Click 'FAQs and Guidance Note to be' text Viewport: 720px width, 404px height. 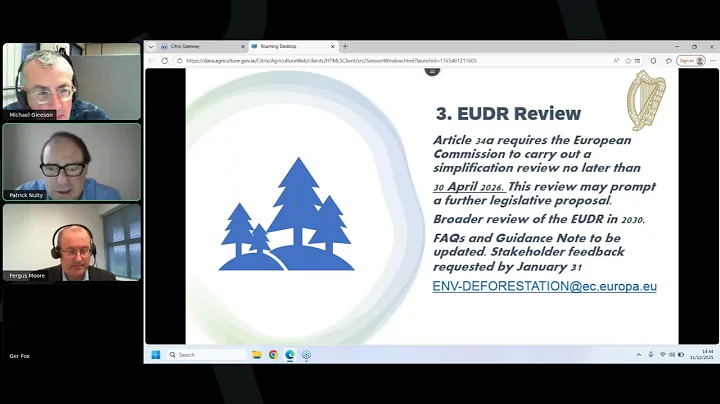point(527,238)
